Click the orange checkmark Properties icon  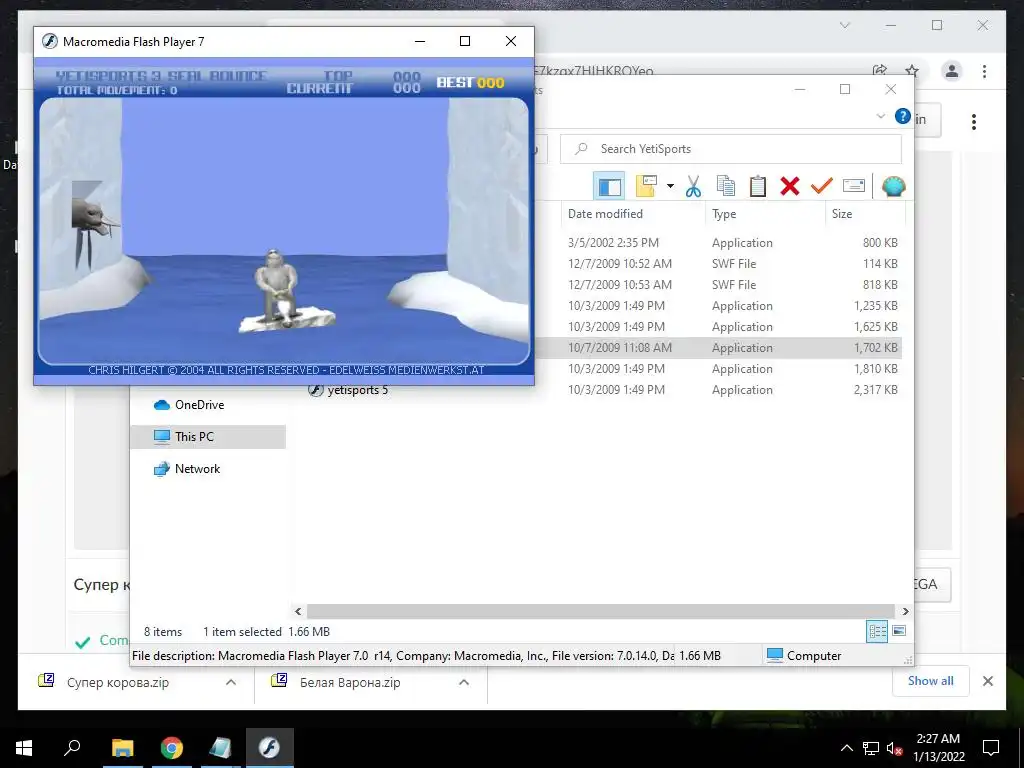click(822, 186)
